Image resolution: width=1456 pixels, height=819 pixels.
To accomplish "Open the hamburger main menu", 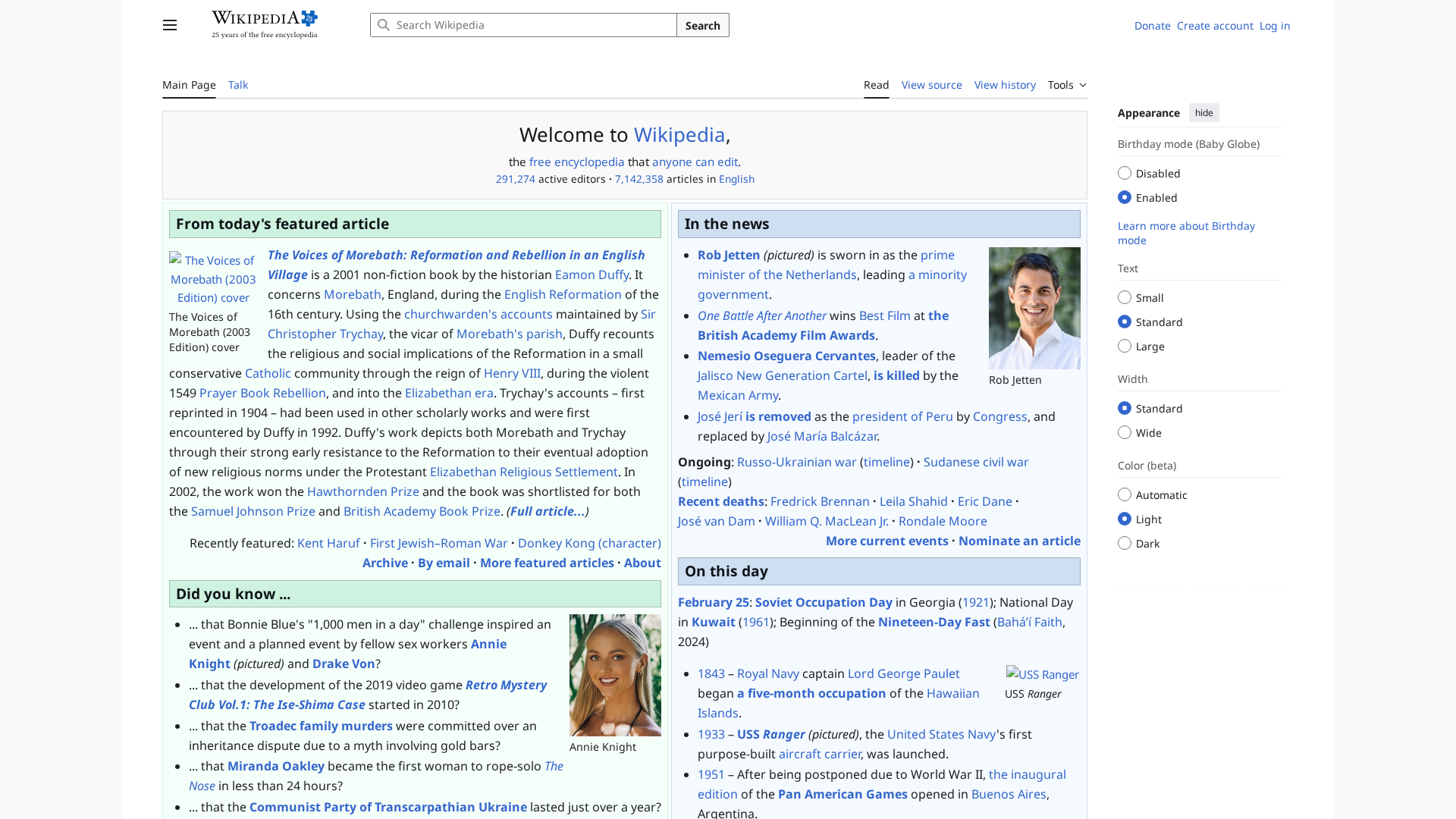I will point(169,25).
